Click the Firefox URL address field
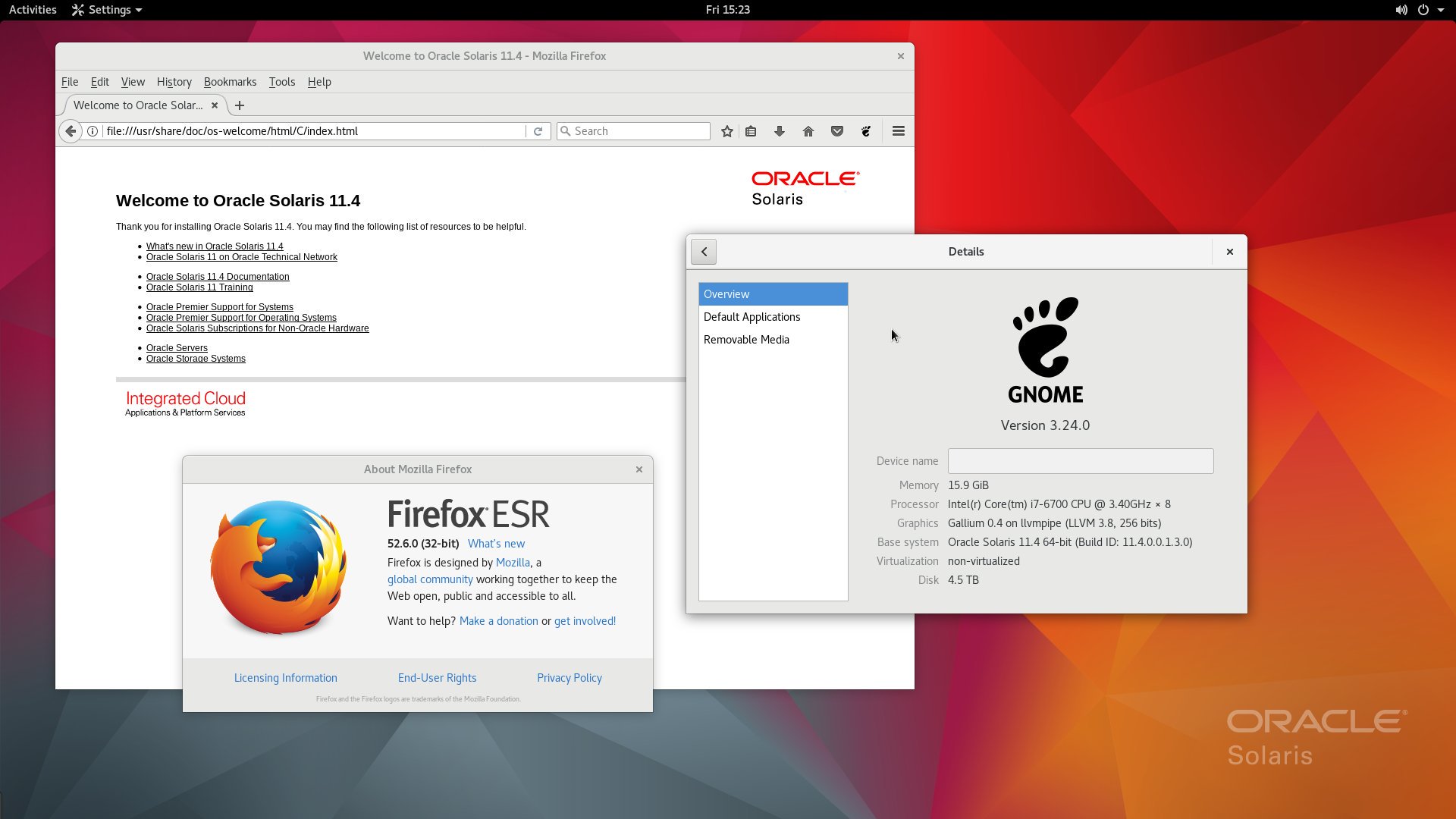 (314, 131)
